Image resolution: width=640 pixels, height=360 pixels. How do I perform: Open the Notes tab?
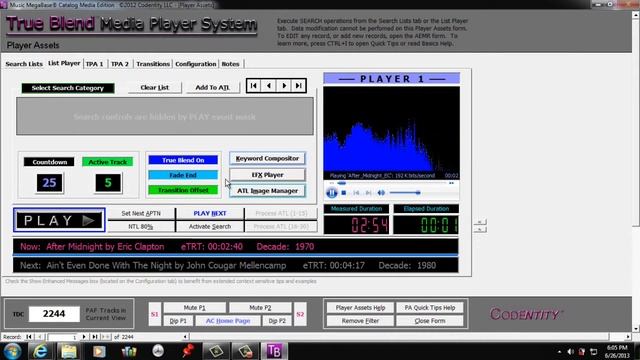click(x=230, y=64)
